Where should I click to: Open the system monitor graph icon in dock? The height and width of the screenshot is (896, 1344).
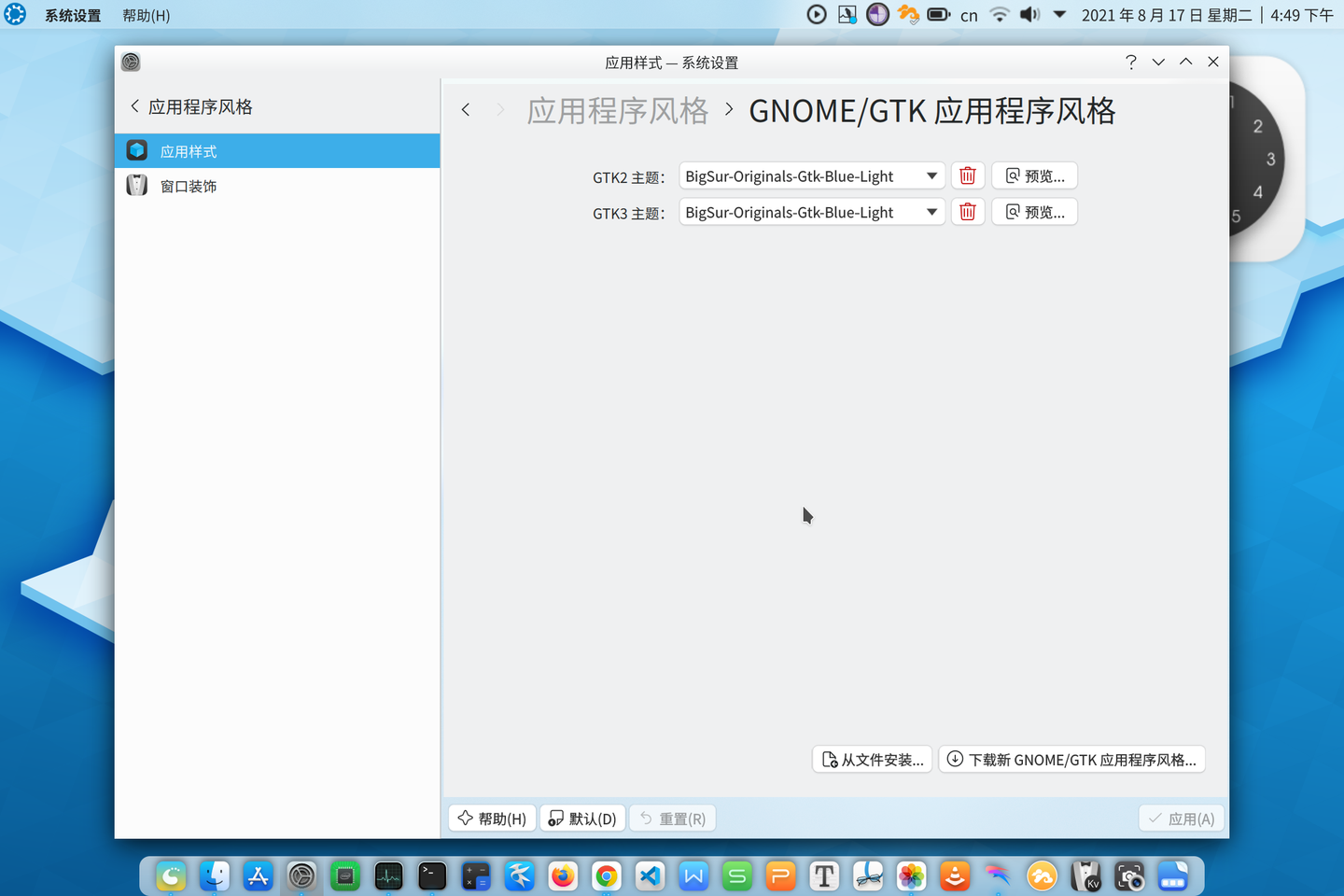click(x=388, y=875)
